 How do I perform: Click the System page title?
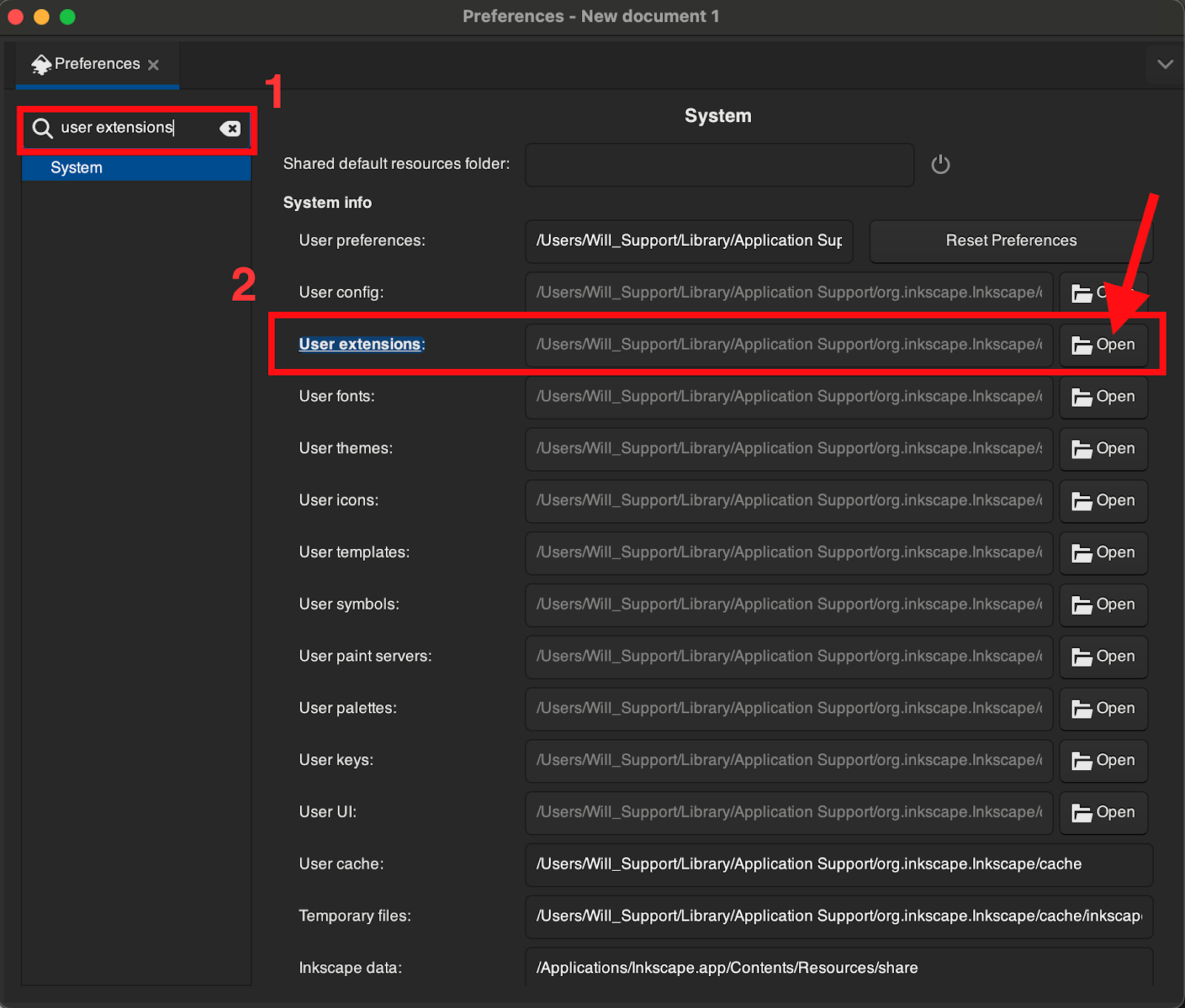[x=718, y=116]
